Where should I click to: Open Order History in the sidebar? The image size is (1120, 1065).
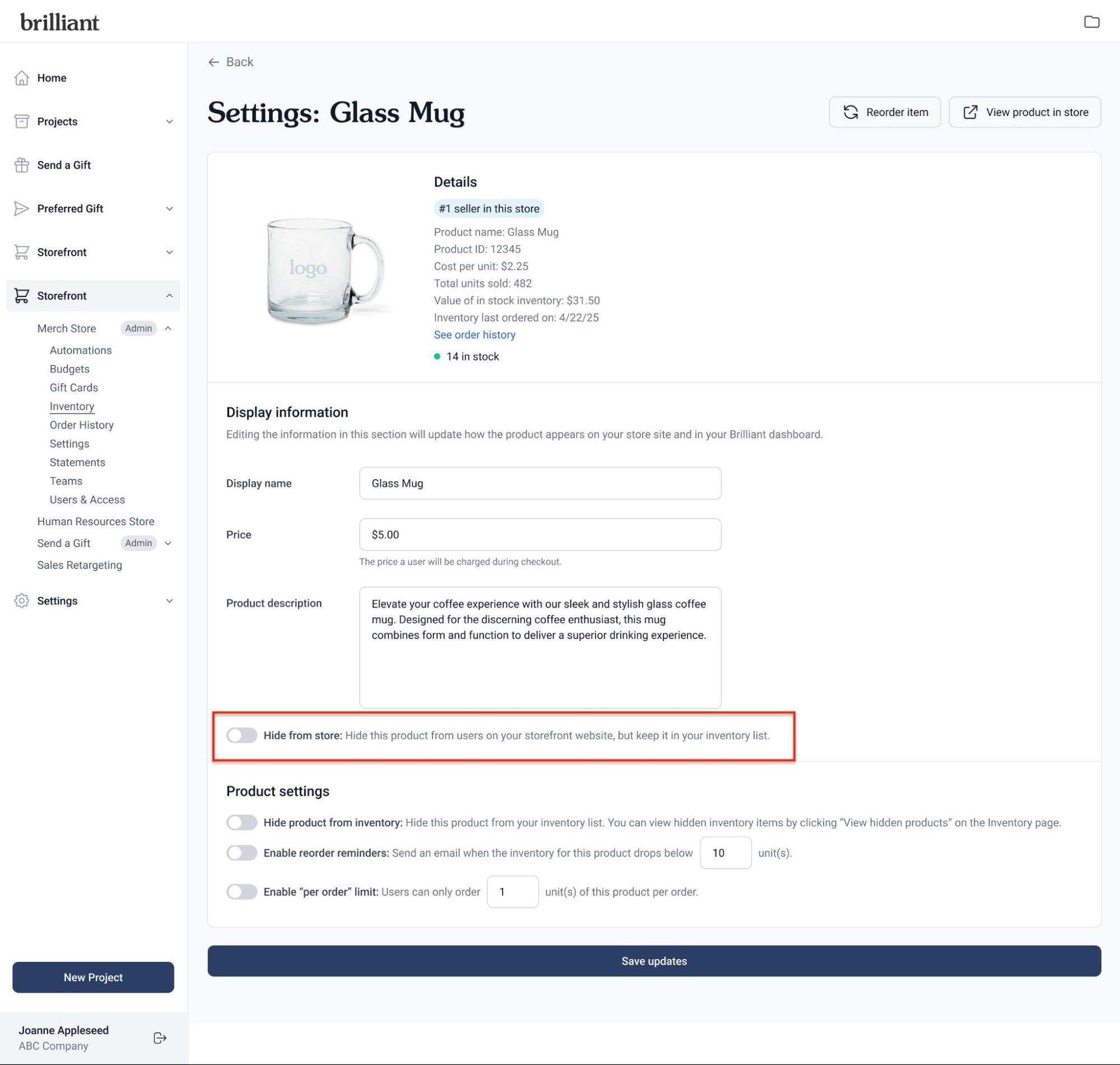[x=81, y=425]
